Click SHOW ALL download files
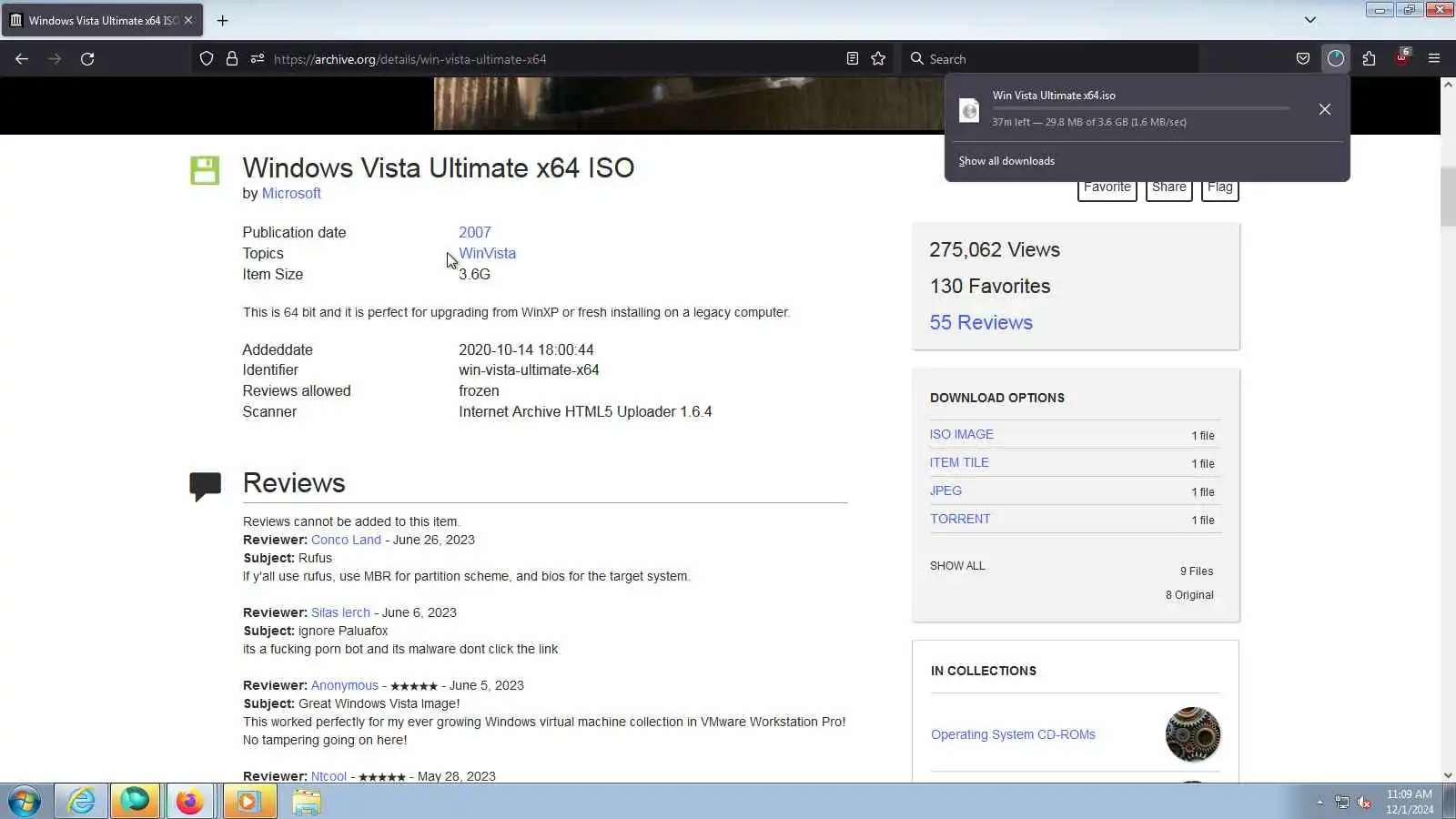 pyautogui.click(x=957, y=566)
